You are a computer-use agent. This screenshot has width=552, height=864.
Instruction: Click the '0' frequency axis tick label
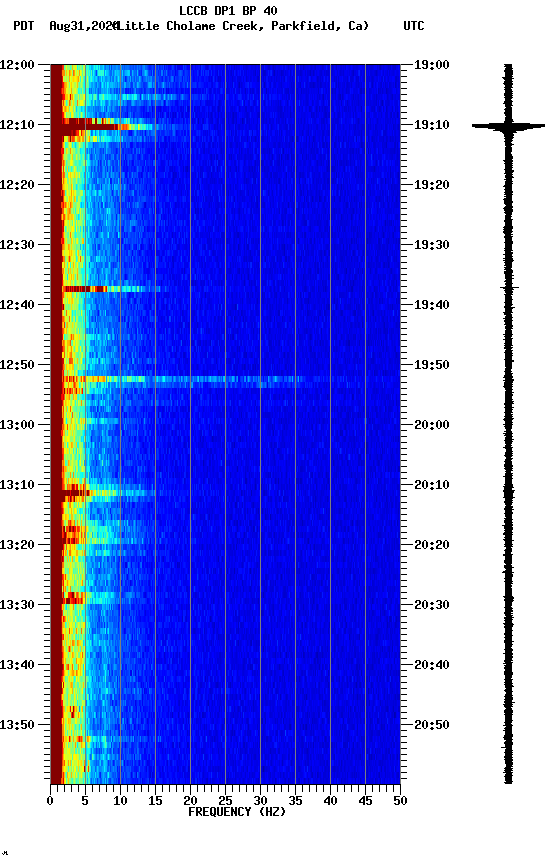[50, 801]
